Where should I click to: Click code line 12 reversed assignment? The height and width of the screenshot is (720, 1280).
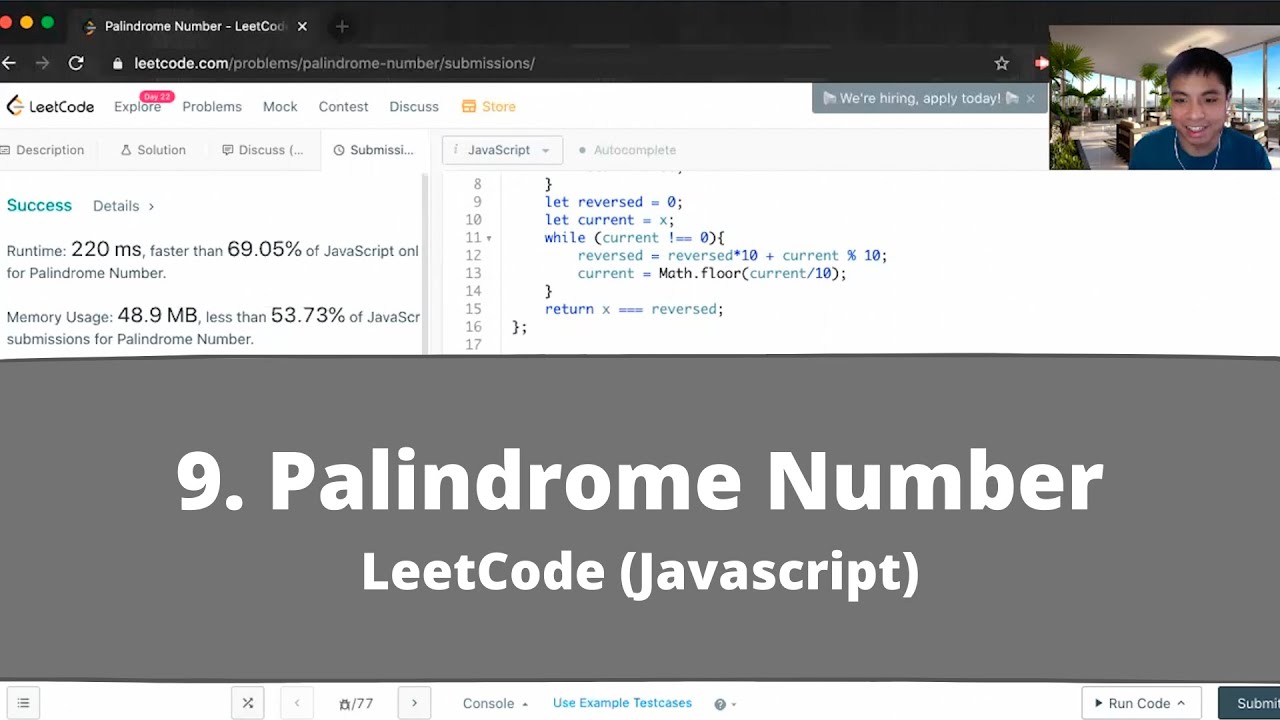point(732,255)
